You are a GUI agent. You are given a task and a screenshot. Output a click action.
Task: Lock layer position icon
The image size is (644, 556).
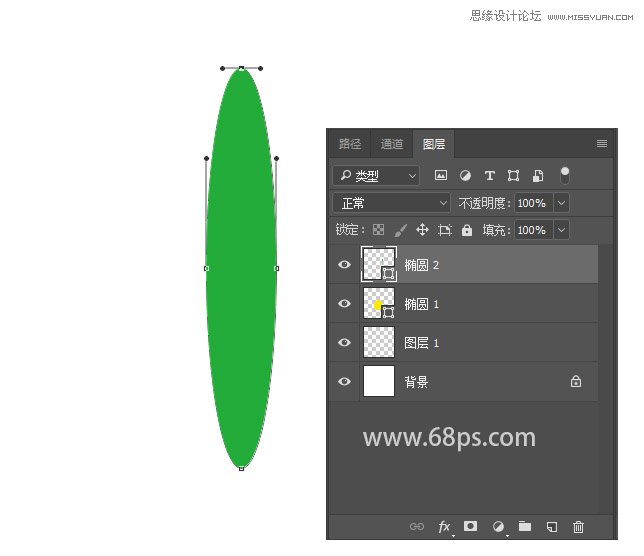422,230
